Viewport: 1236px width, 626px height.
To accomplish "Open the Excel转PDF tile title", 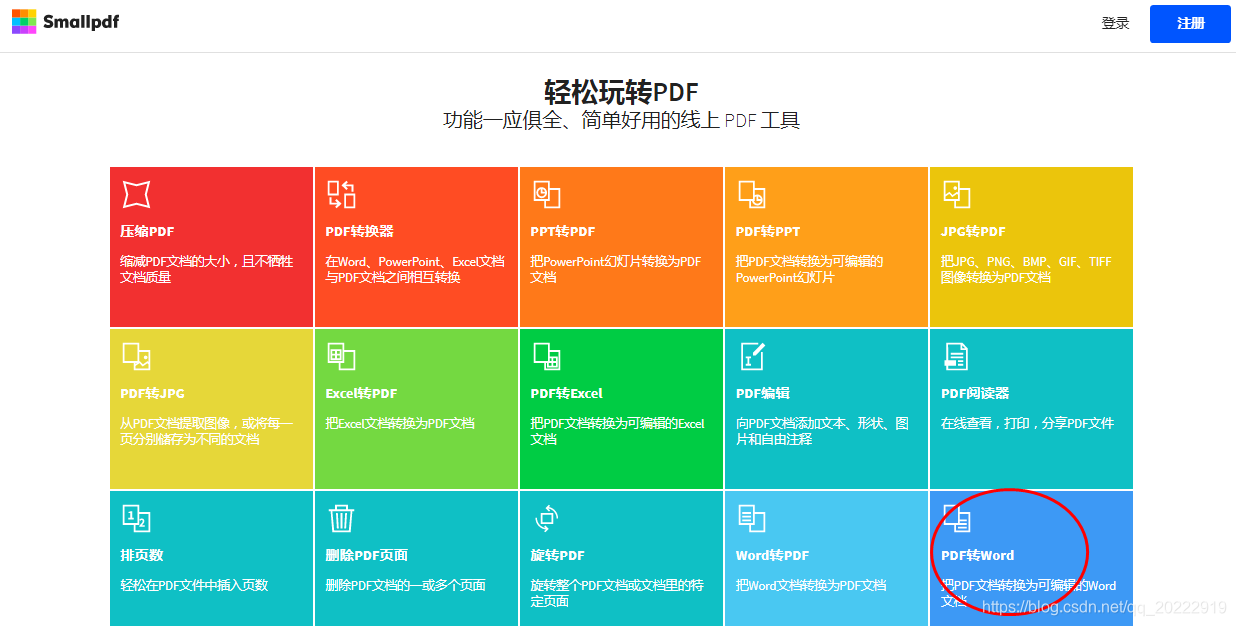I will pos(361,393).
